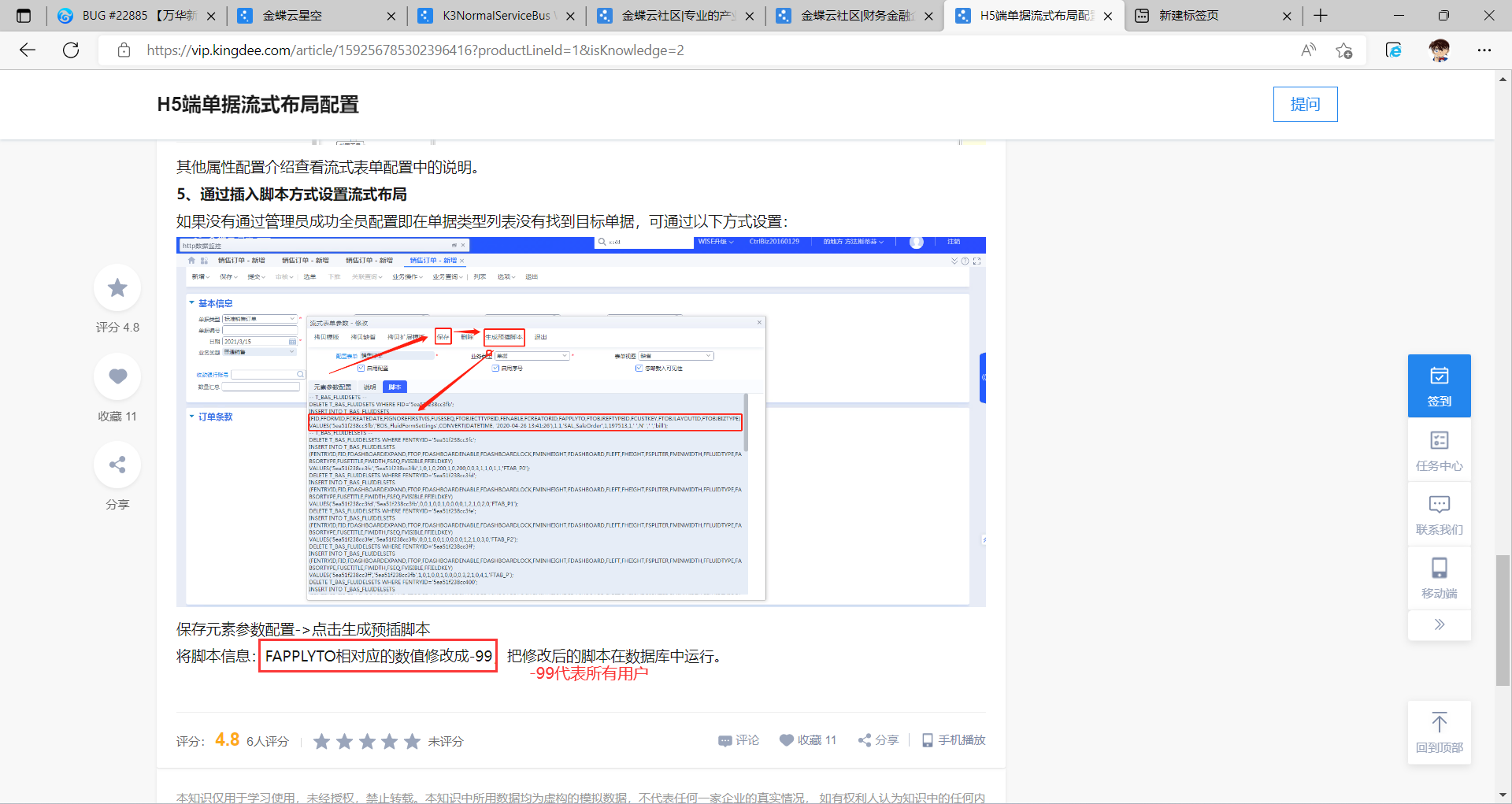Image resolution: width=1512 pixels, height=804 pixels.
Task: Click 手机播放 mobile play link
Action: [954, 740]
